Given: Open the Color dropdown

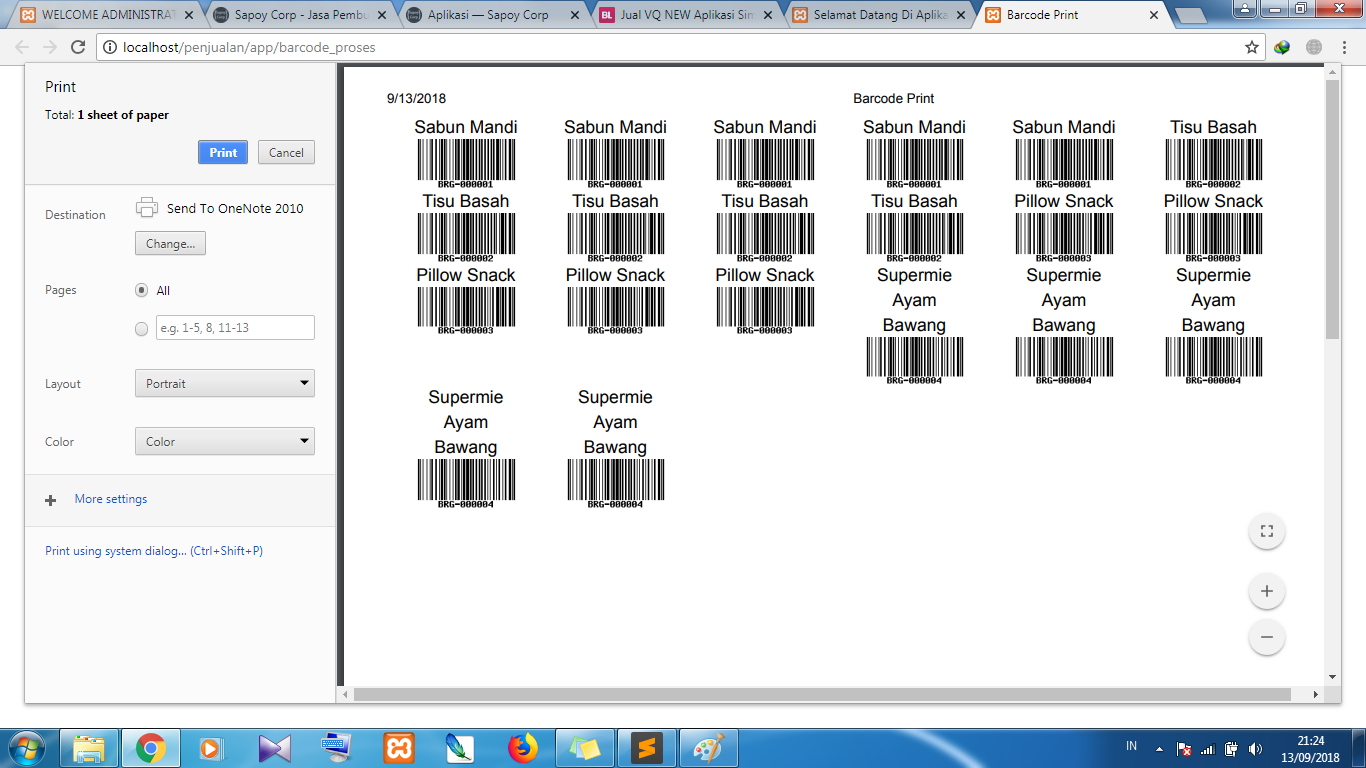Looking at the screenshot, I should click(x=225, y=441).
